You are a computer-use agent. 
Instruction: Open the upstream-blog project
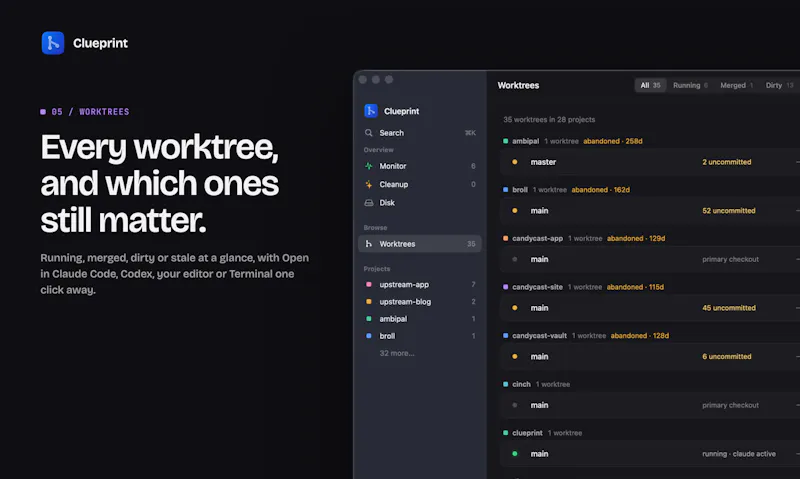coord(420,301)
